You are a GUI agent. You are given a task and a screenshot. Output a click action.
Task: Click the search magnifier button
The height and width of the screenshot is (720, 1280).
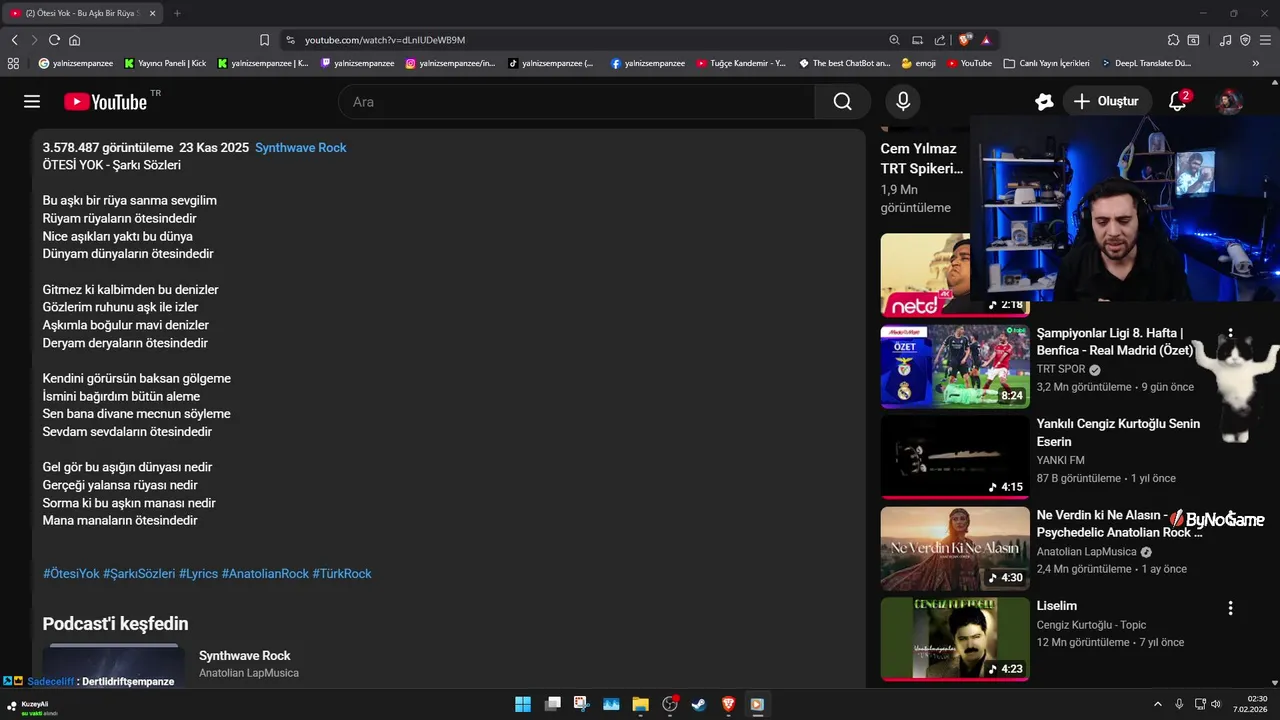[x=843, y=102]
